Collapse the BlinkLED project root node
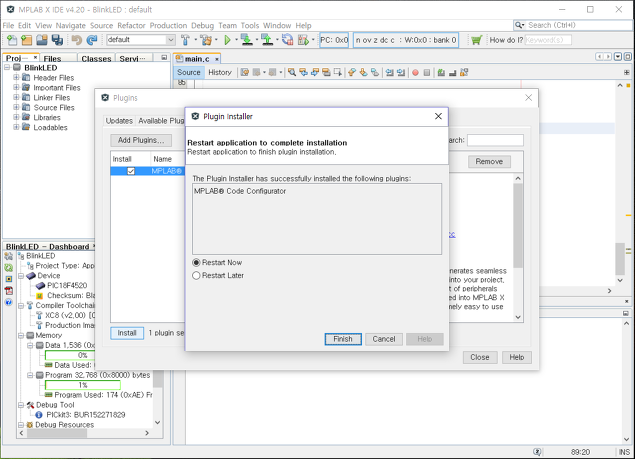This screenshot has height=459, width=635. point(7,67)
